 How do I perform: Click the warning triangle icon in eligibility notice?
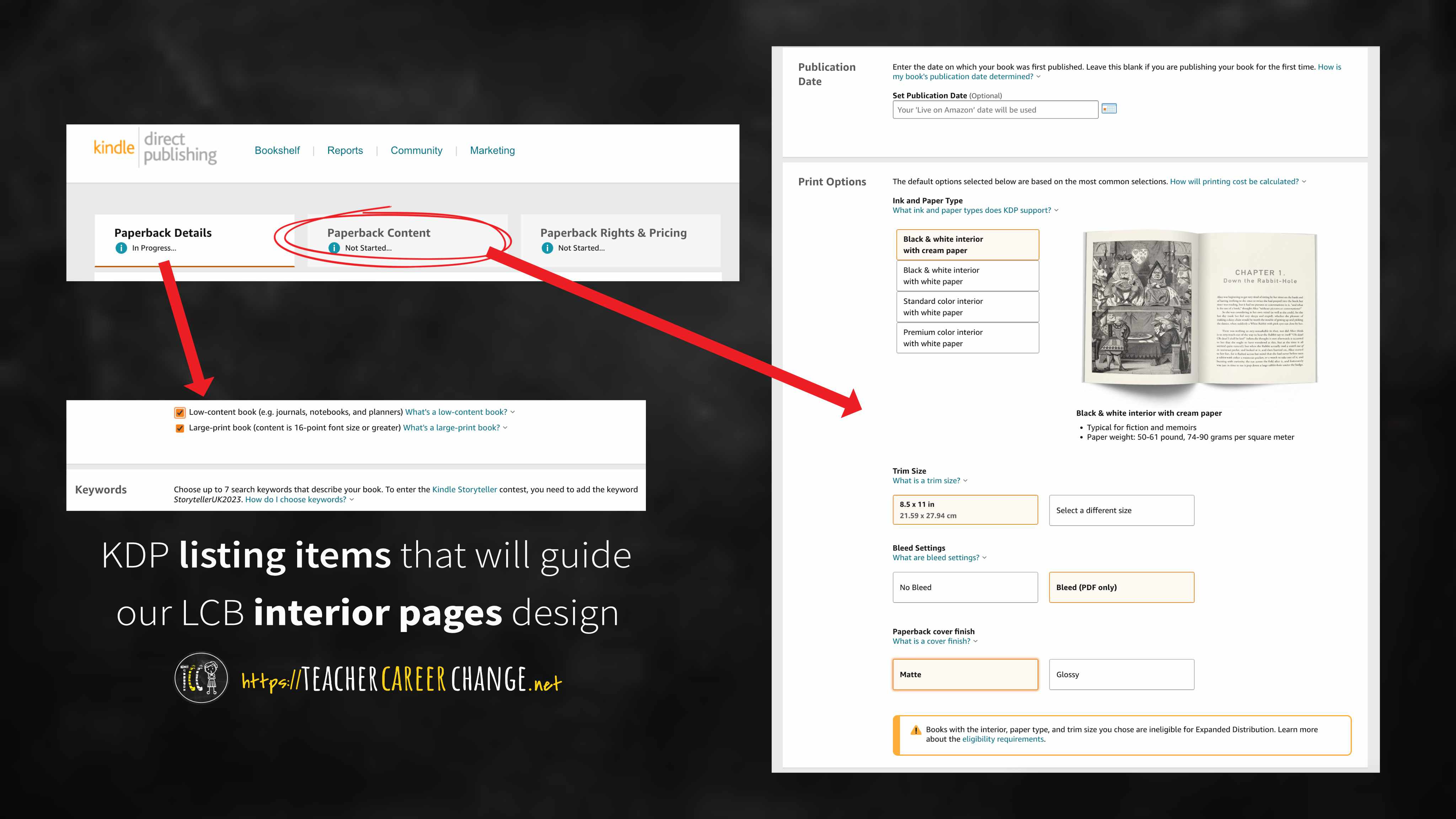tap(916, 730)
